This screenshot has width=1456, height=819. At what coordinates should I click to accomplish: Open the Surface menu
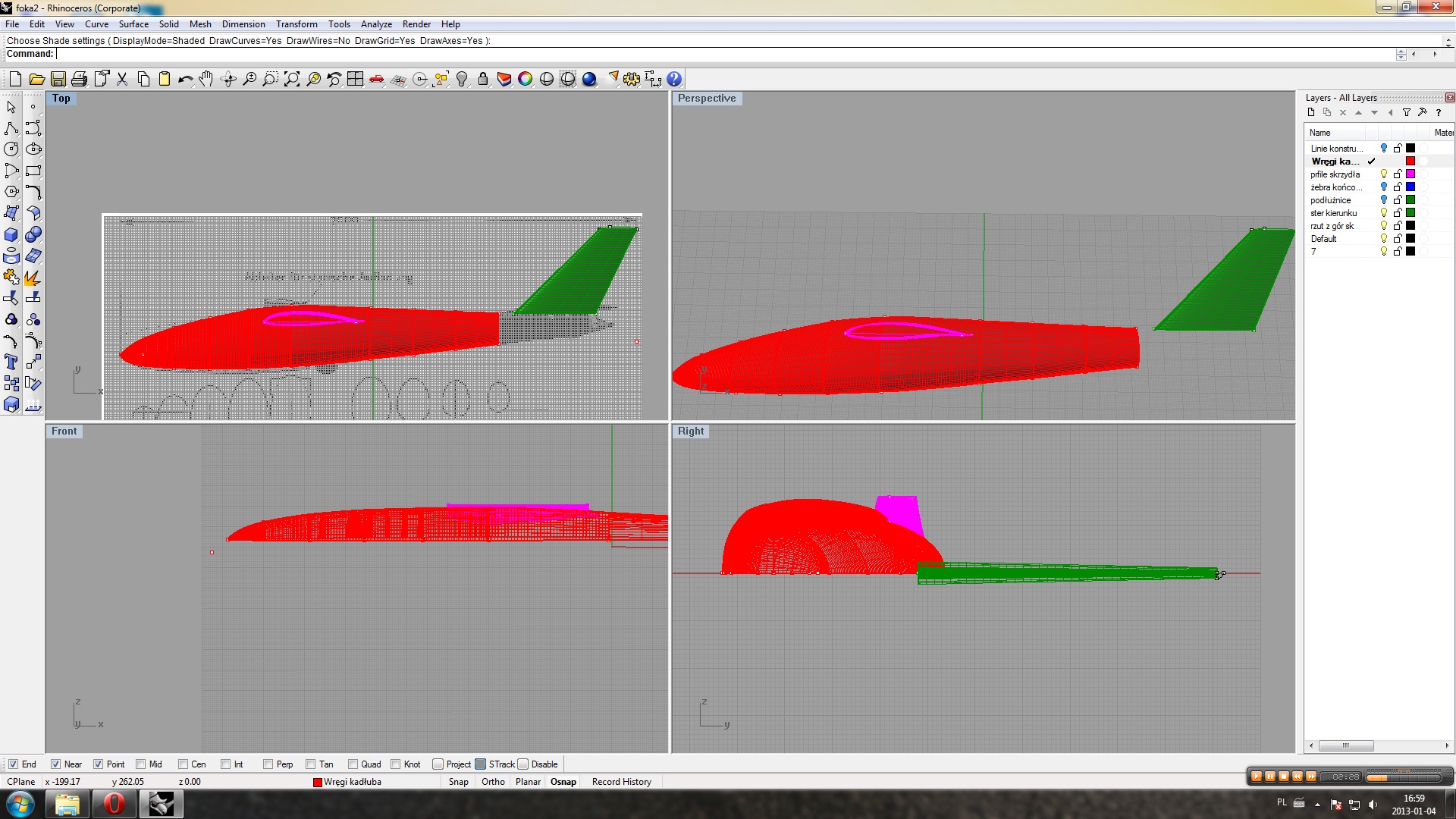133,24
